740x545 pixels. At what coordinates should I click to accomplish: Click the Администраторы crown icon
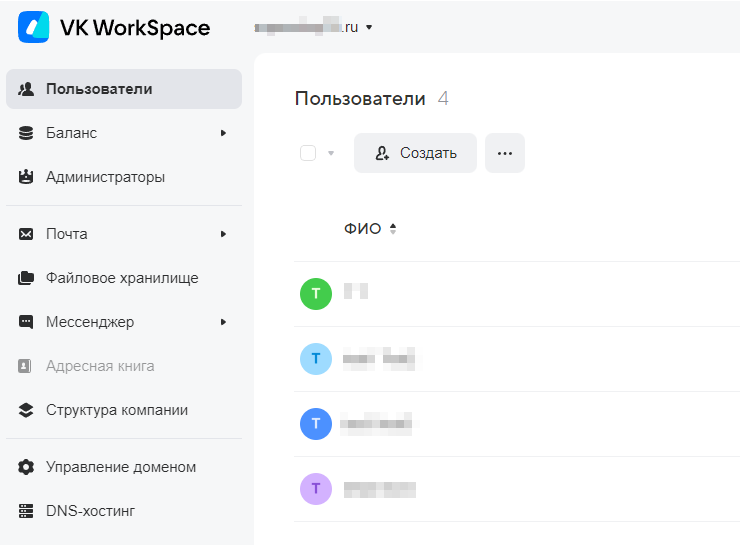tap(26, 177)
